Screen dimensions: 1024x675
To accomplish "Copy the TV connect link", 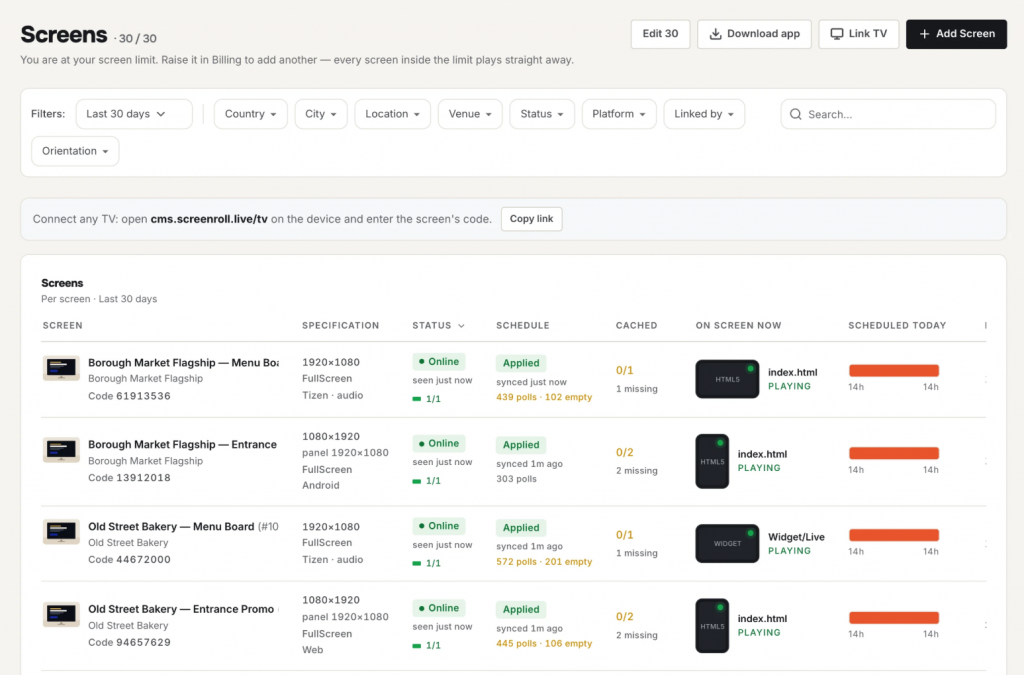I will (x=531, y=219).
